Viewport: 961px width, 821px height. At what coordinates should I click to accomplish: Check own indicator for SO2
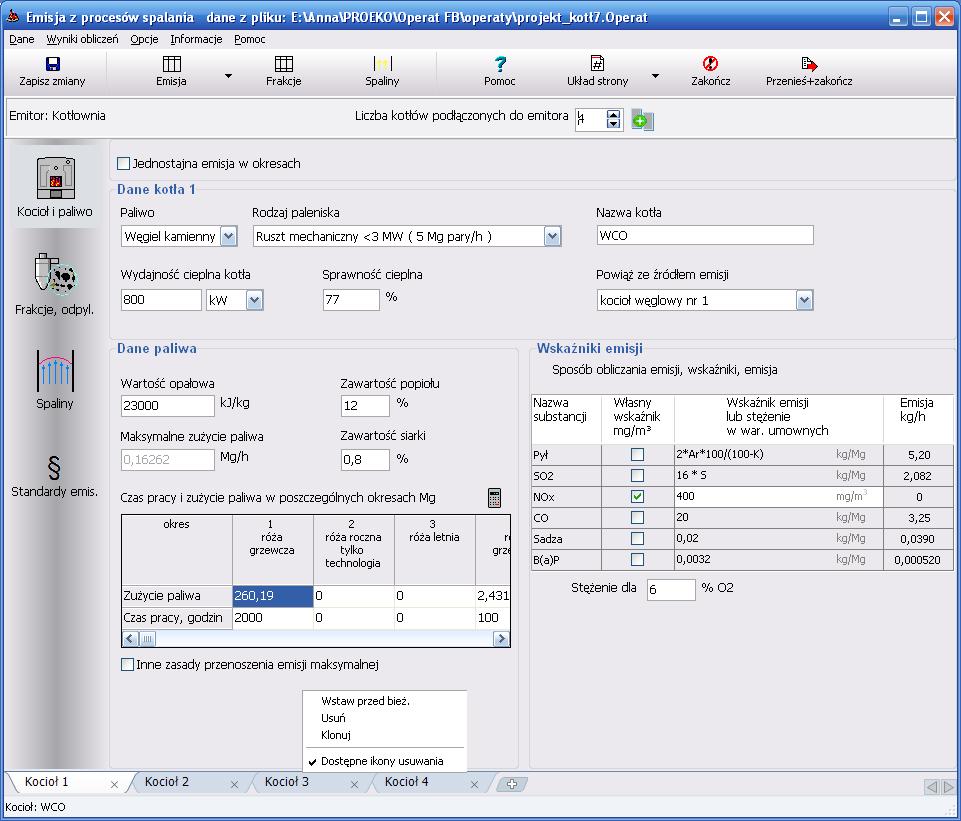[637, 475]
